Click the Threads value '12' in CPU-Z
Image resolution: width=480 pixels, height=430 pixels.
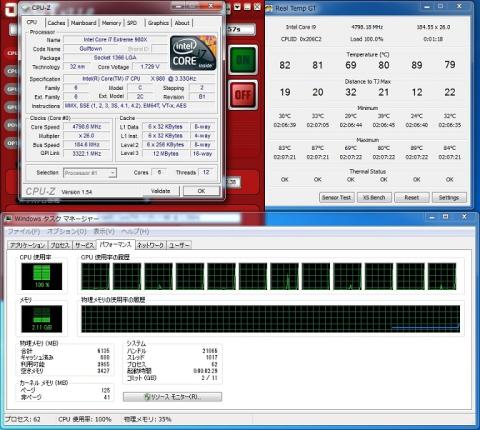(x=206, y=172)
